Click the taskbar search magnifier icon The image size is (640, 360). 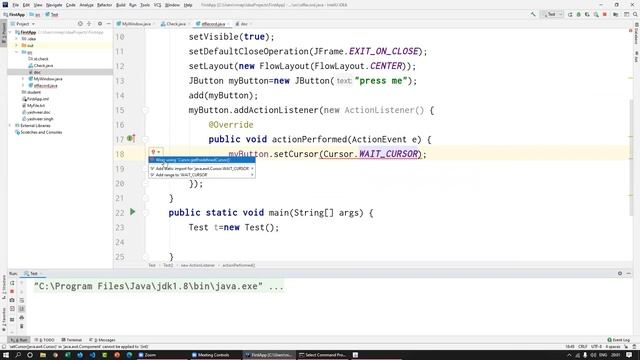click(x=18, y=355)
